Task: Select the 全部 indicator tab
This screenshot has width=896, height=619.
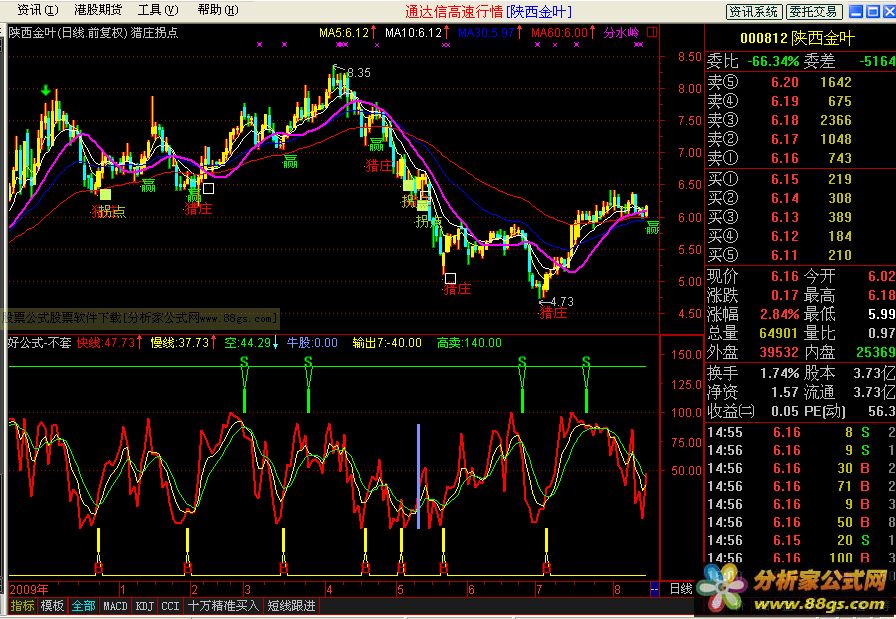Action: (83, 606)
